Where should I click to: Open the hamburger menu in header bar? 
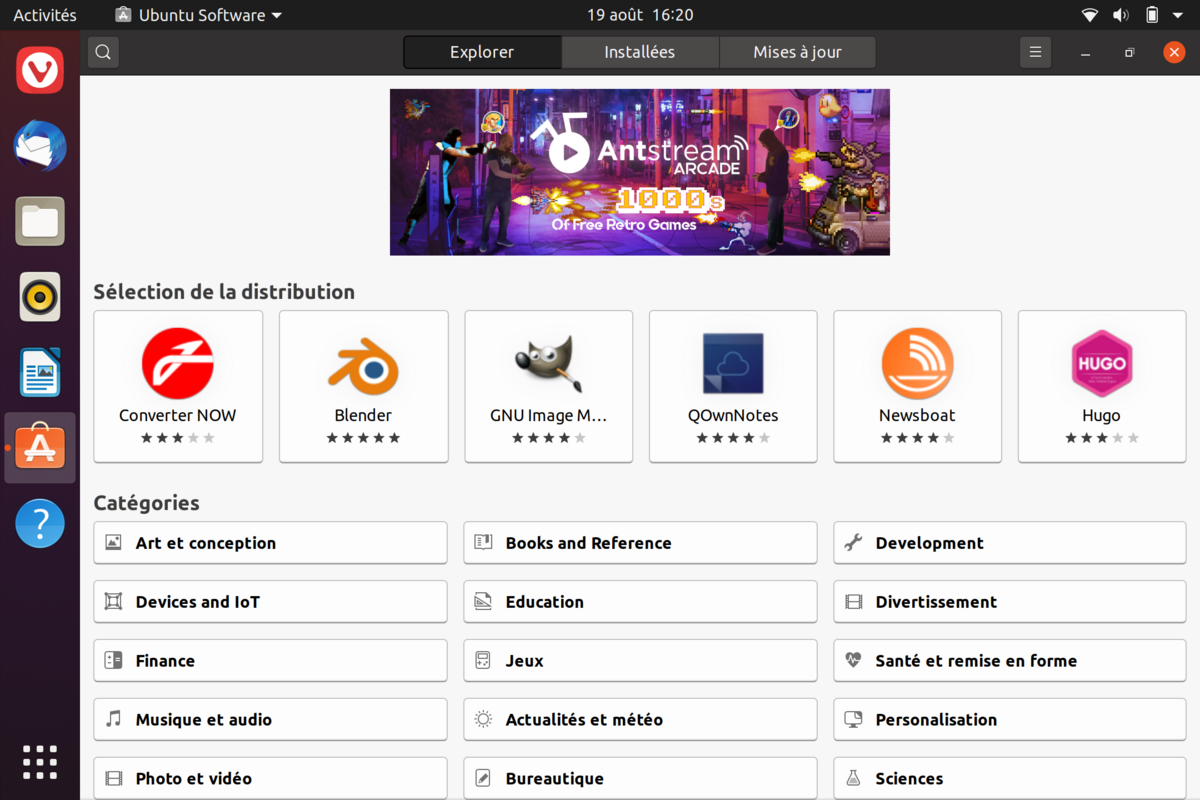(x=1035, y=52)
